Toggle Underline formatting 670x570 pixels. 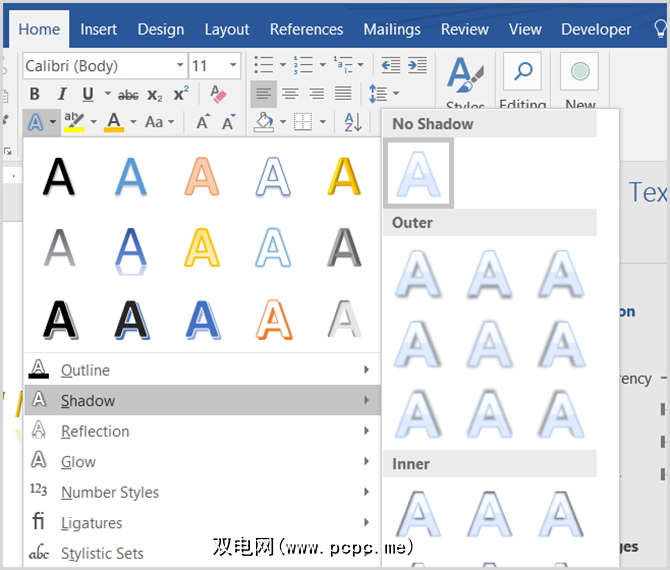coord(88,94)
